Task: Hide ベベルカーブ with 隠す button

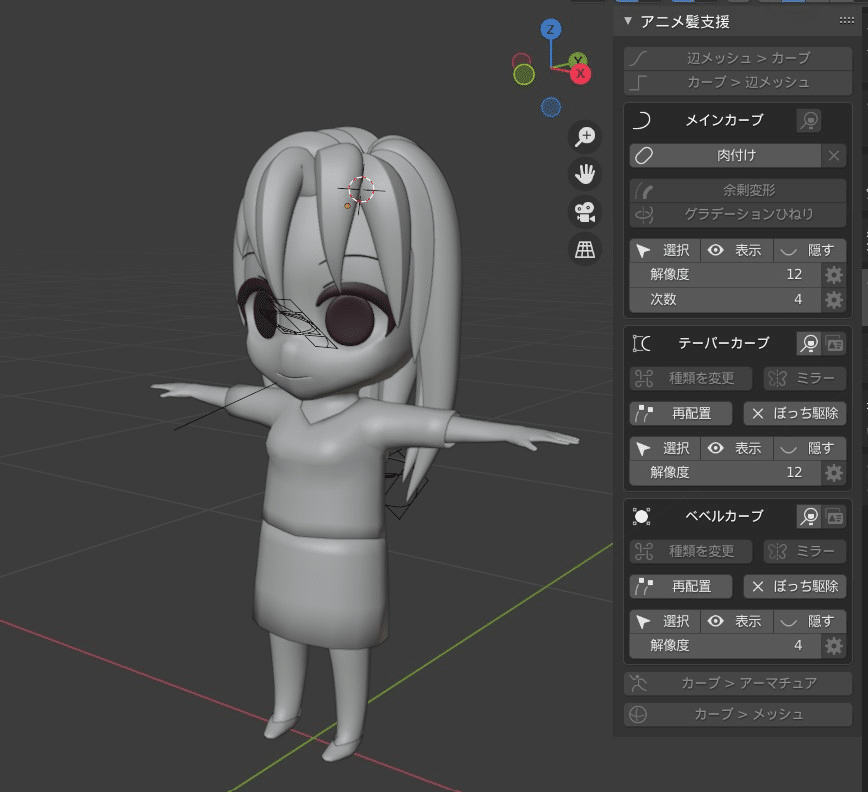Action: pyautogui.click(x=809, y=622)
